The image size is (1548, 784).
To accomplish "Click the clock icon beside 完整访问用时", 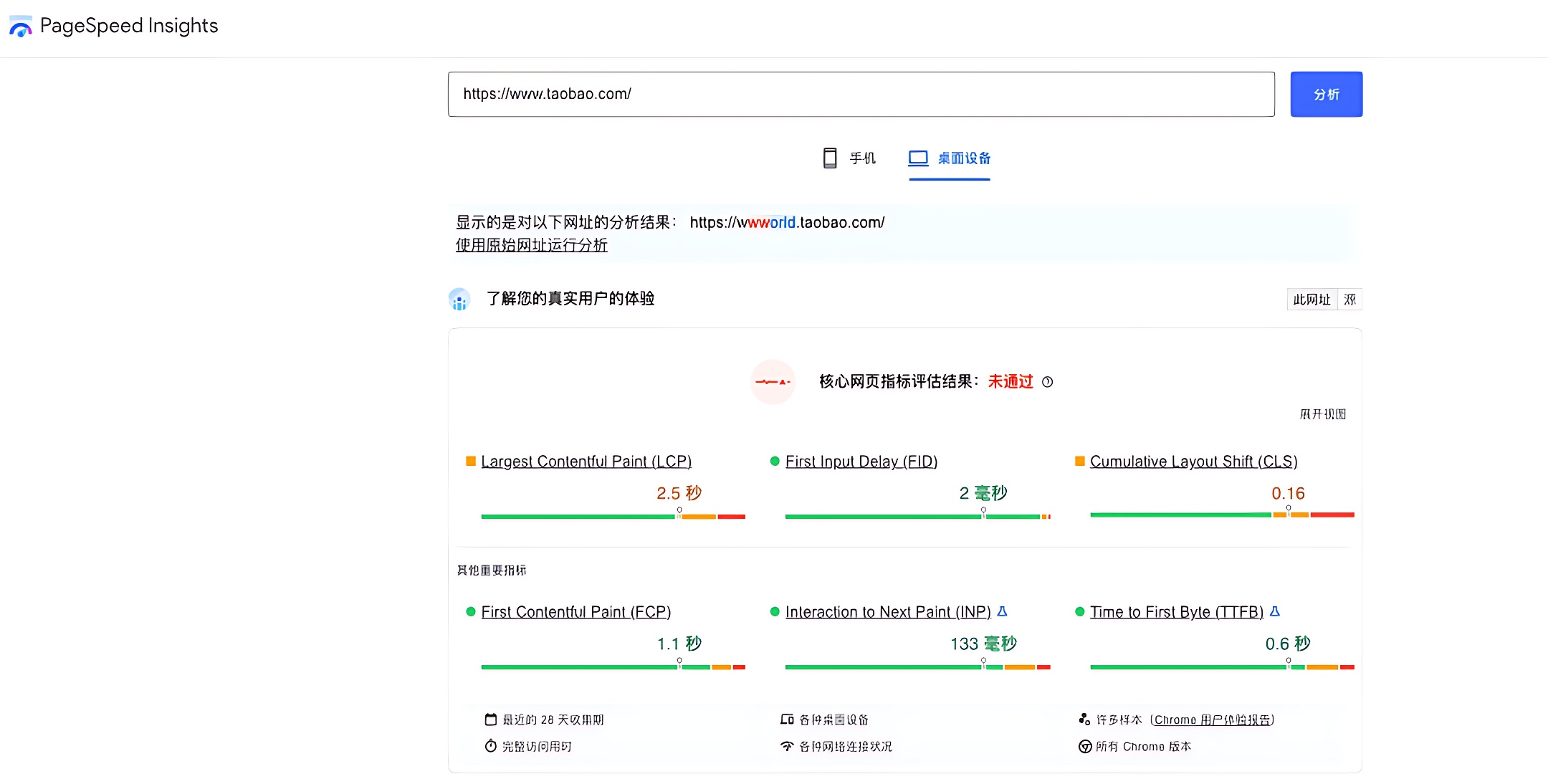I will (x=490, y=746).
